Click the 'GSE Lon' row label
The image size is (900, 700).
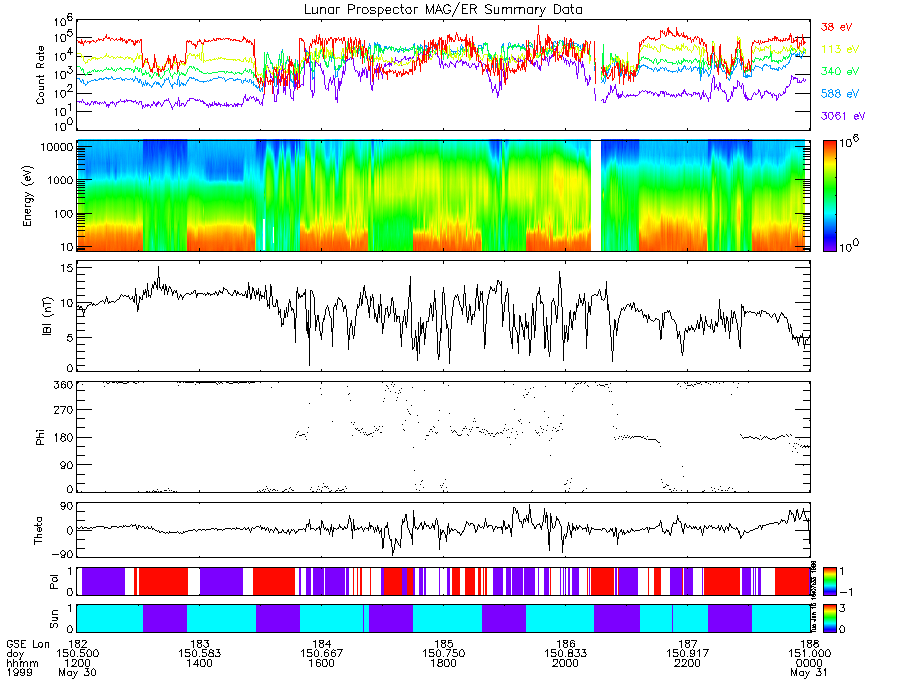point(28,644)
